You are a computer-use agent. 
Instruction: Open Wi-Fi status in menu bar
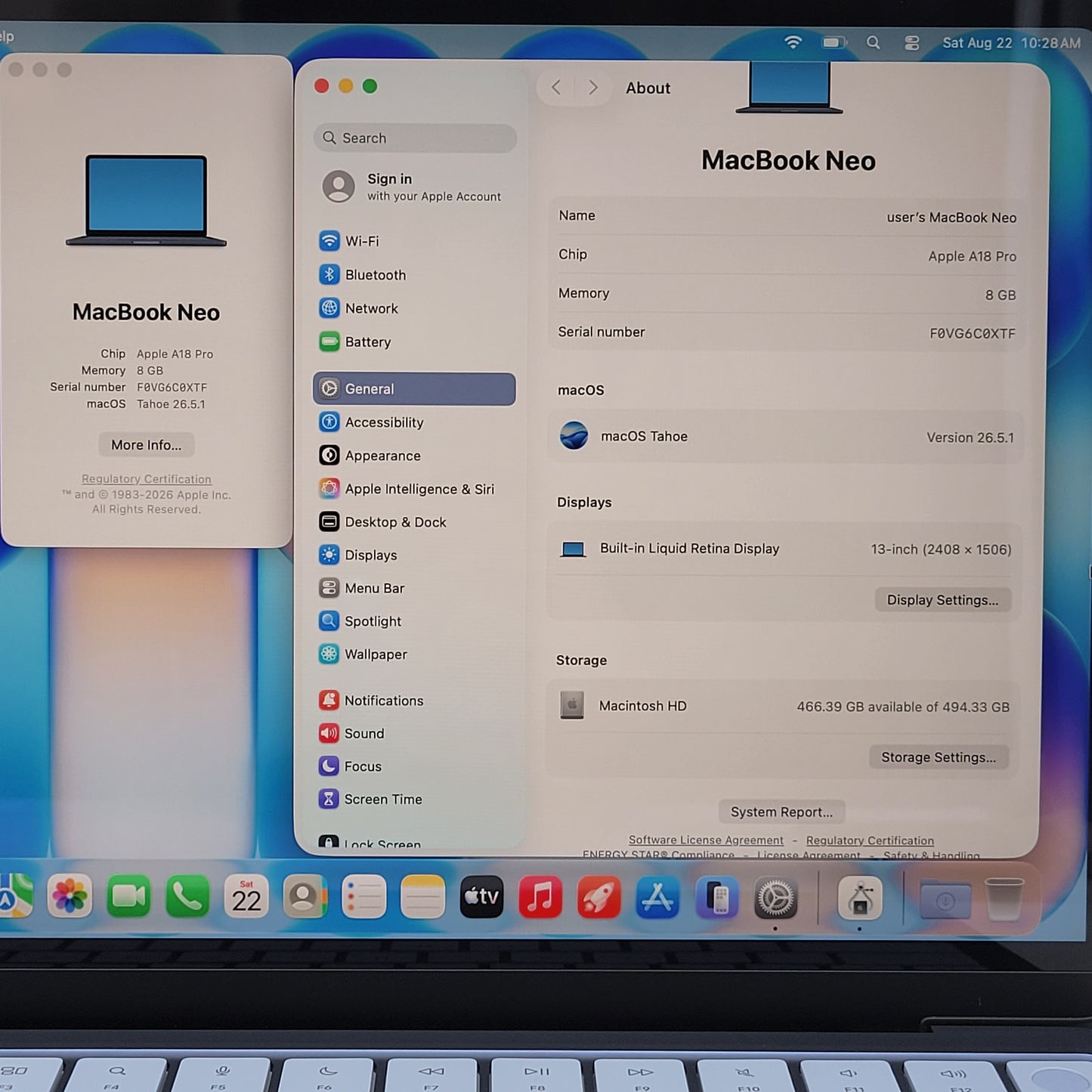coord(793,42)
